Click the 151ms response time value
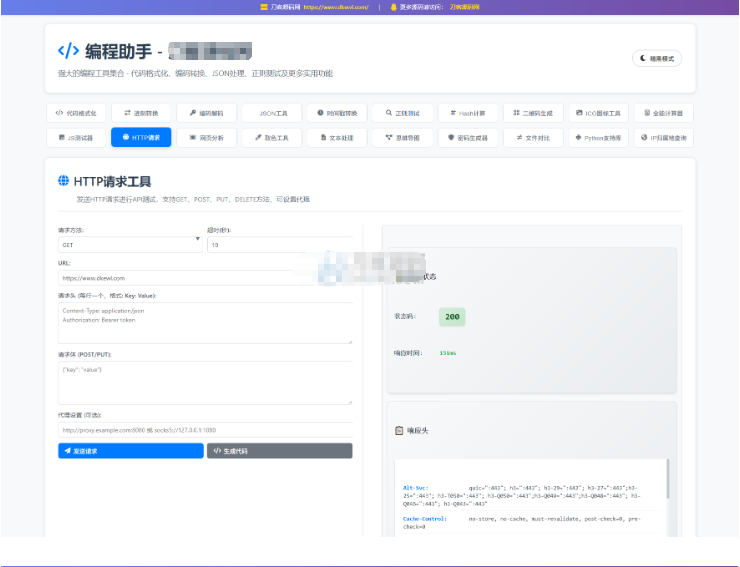This screenshot has width=740, height=567. [x=447, y=353]
